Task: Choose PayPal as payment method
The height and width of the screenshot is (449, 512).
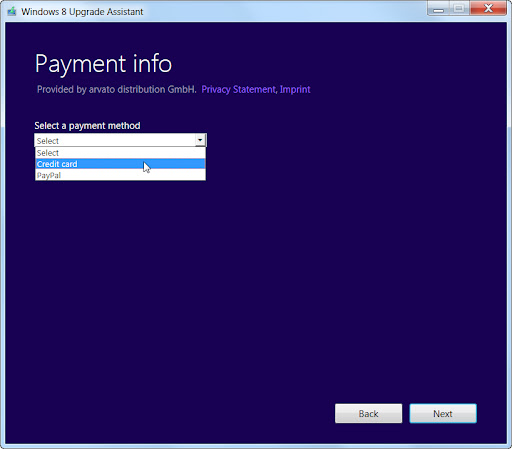Action: tap(120, 175)
